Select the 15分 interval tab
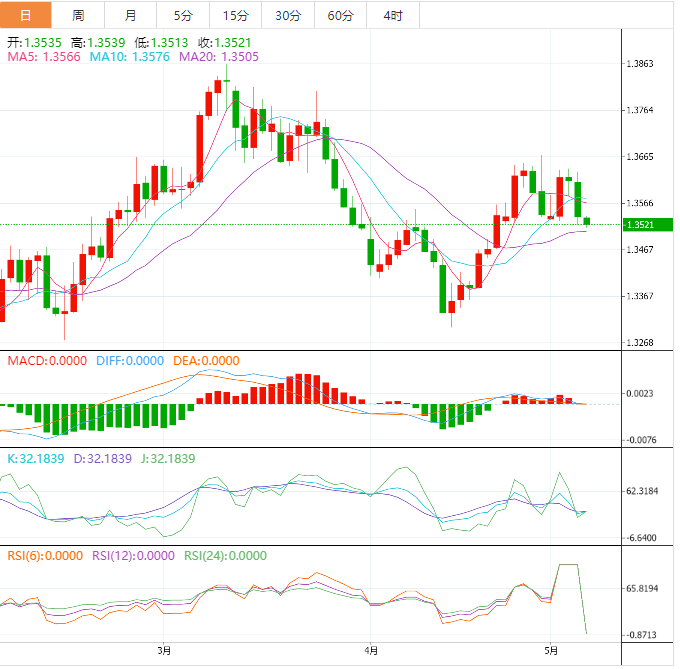 tap(235, 15)
